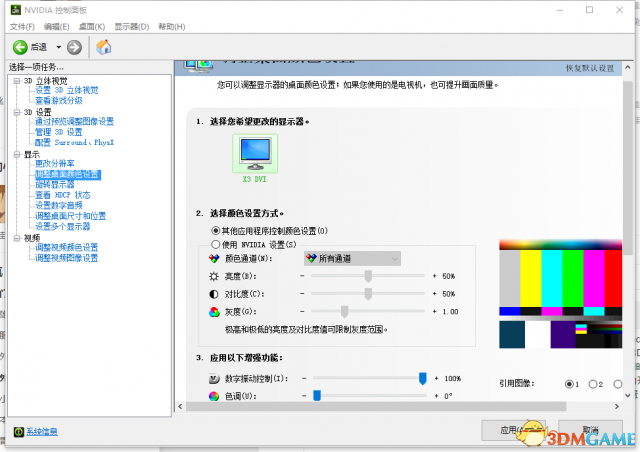Image resolution: width=640 pixels, height=452 pixels.
Task: Click the contrast half-circle icon
Action: click(214, 294)
